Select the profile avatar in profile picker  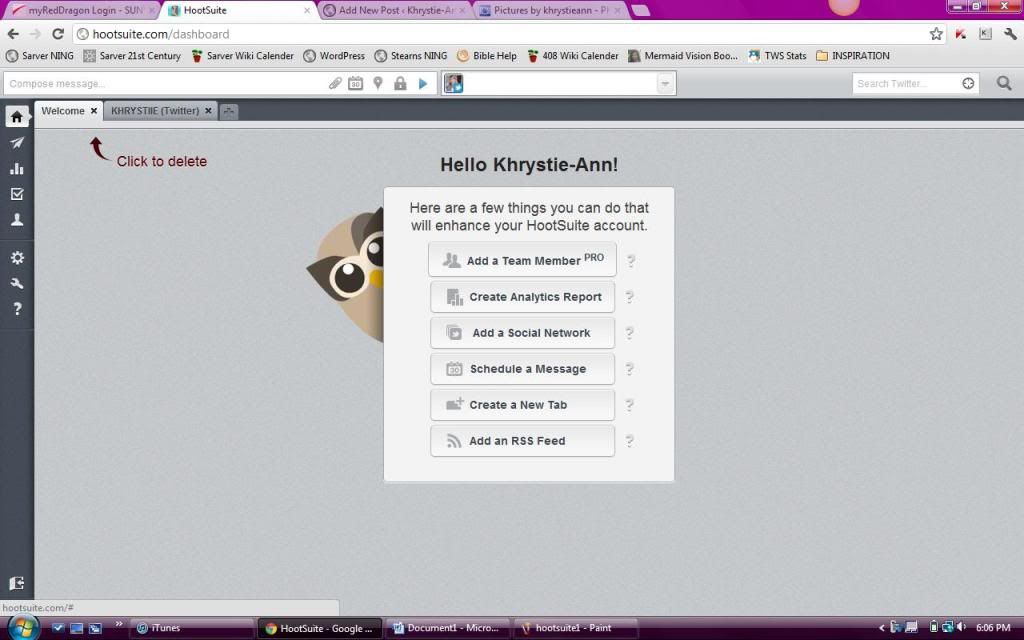tap(454, 84)
